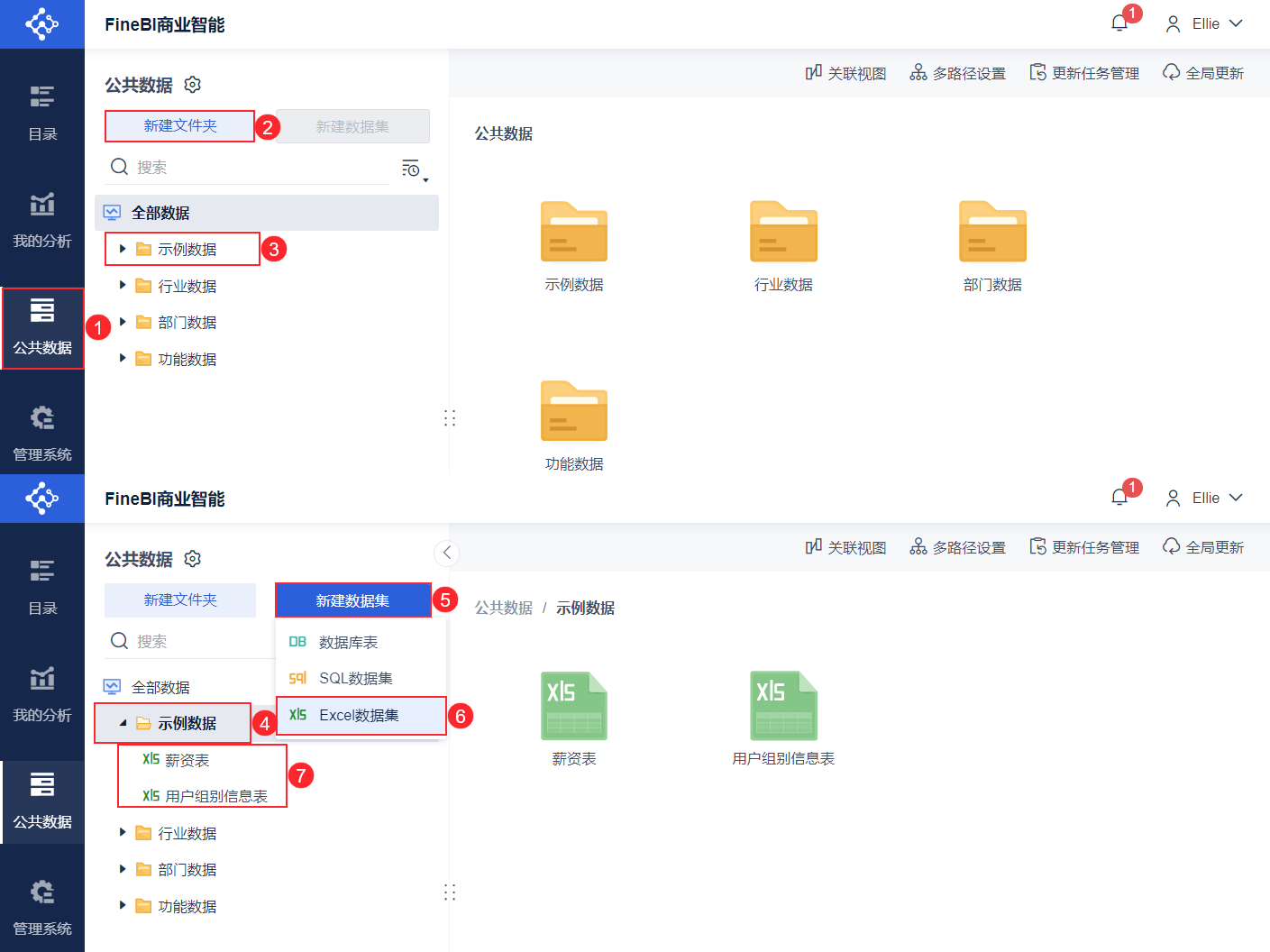Click the disabled 新建数据集 button in top panel
Viewport: 1270px width, 952px height.
pyautogui.click(x=352, y=126)
